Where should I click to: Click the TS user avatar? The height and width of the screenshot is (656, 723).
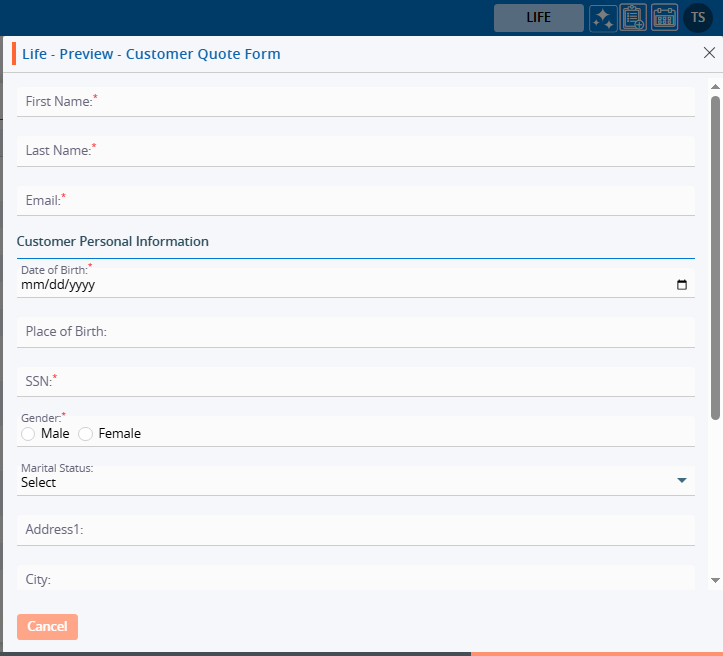(x=697, y=18)
